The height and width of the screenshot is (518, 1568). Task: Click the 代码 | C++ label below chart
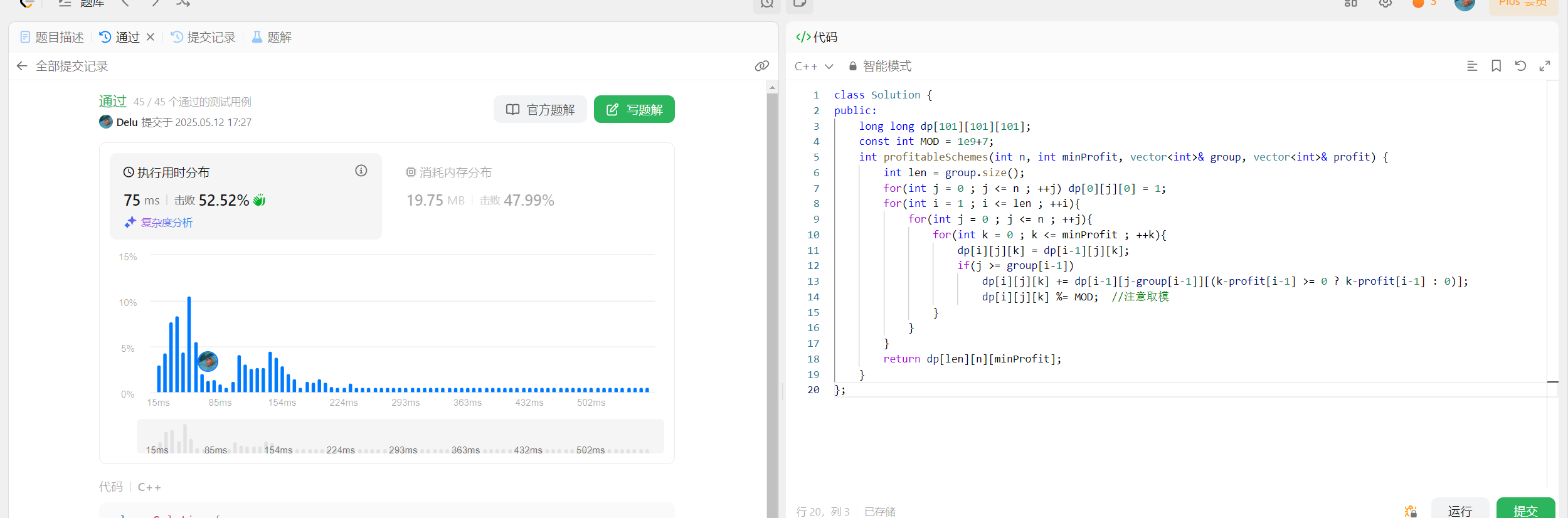coord(130,487)
